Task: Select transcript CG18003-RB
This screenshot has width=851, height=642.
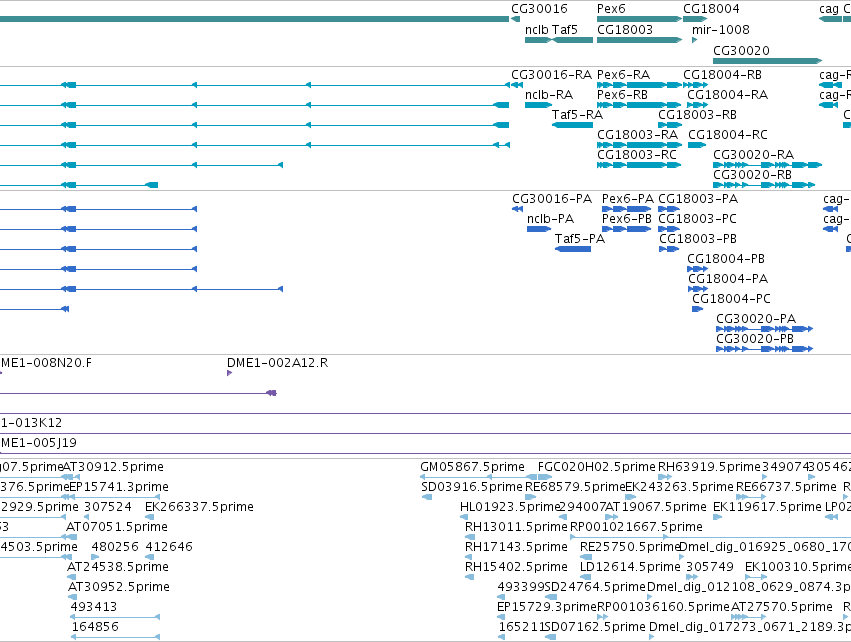Action: point(697,115)
